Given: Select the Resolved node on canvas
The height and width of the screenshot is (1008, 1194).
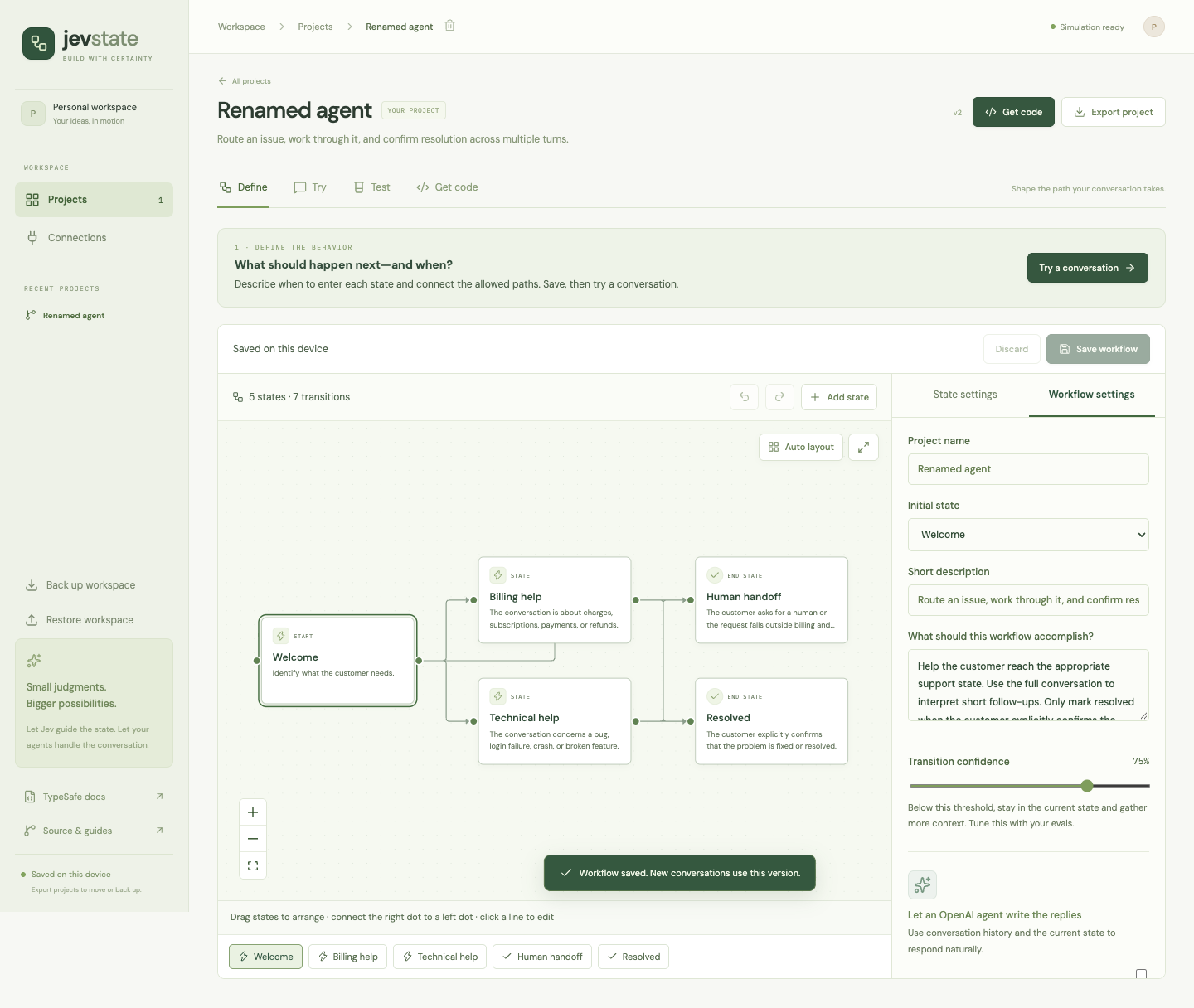Looking at the screenshot, I should coord(771,721).
